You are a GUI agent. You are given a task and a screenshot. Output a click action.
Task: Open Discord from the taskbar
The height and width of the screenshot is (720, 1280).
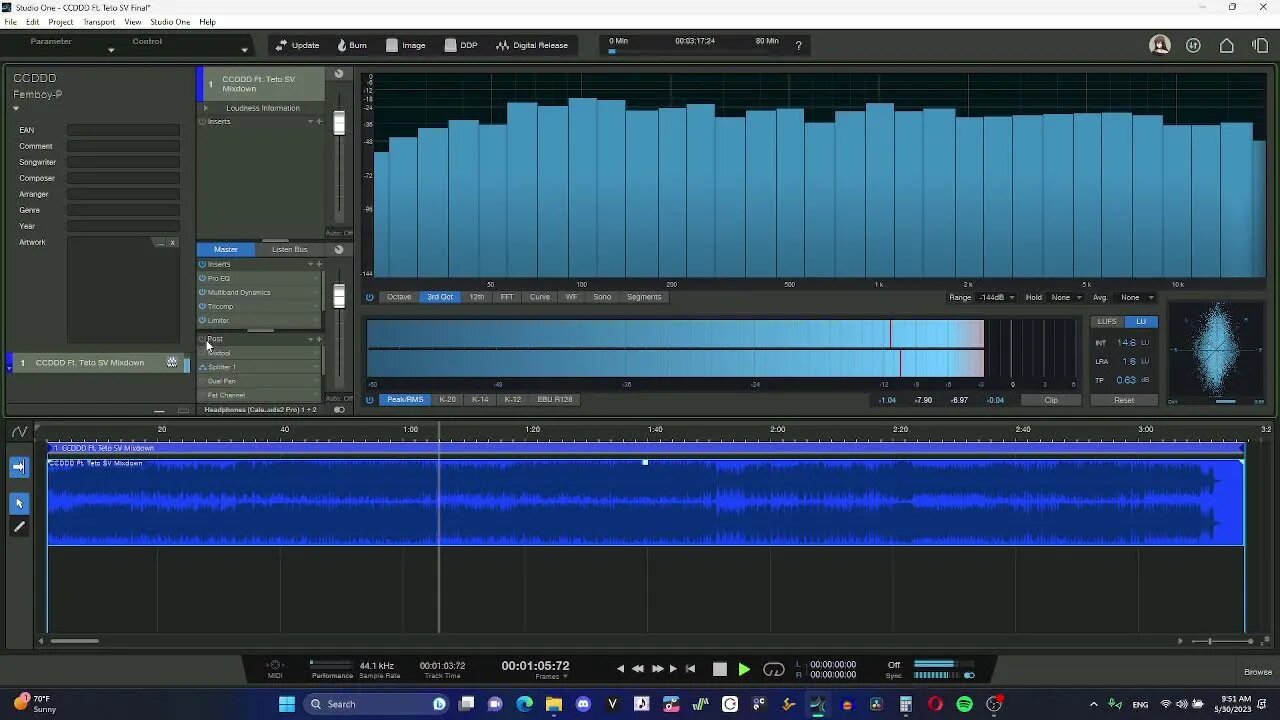pyautogui.click(x=584, y=704)
